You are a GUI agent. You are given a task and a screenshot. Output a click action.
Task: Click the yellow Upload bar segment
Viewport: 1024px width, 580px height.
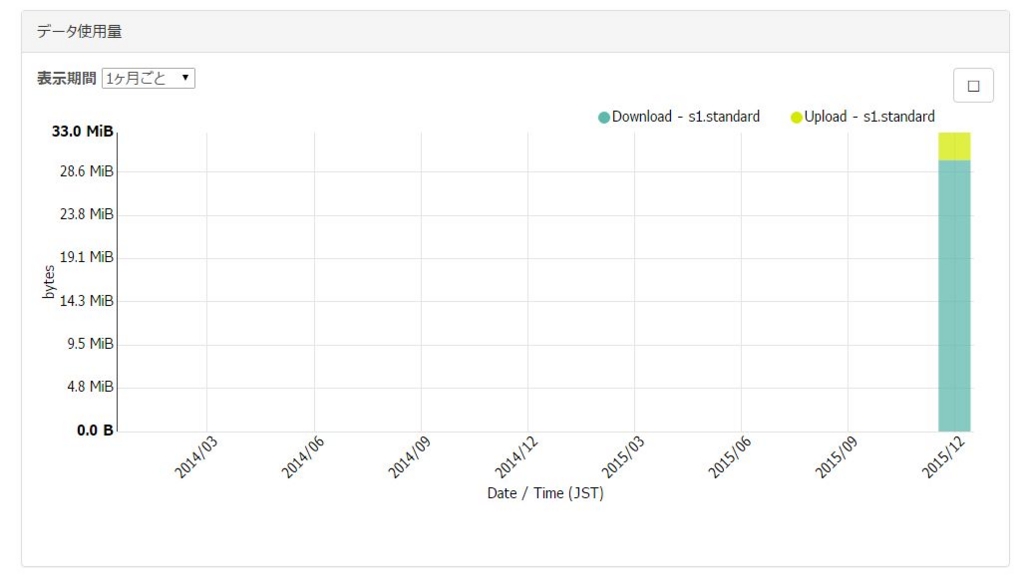click(x=954, y=146)
